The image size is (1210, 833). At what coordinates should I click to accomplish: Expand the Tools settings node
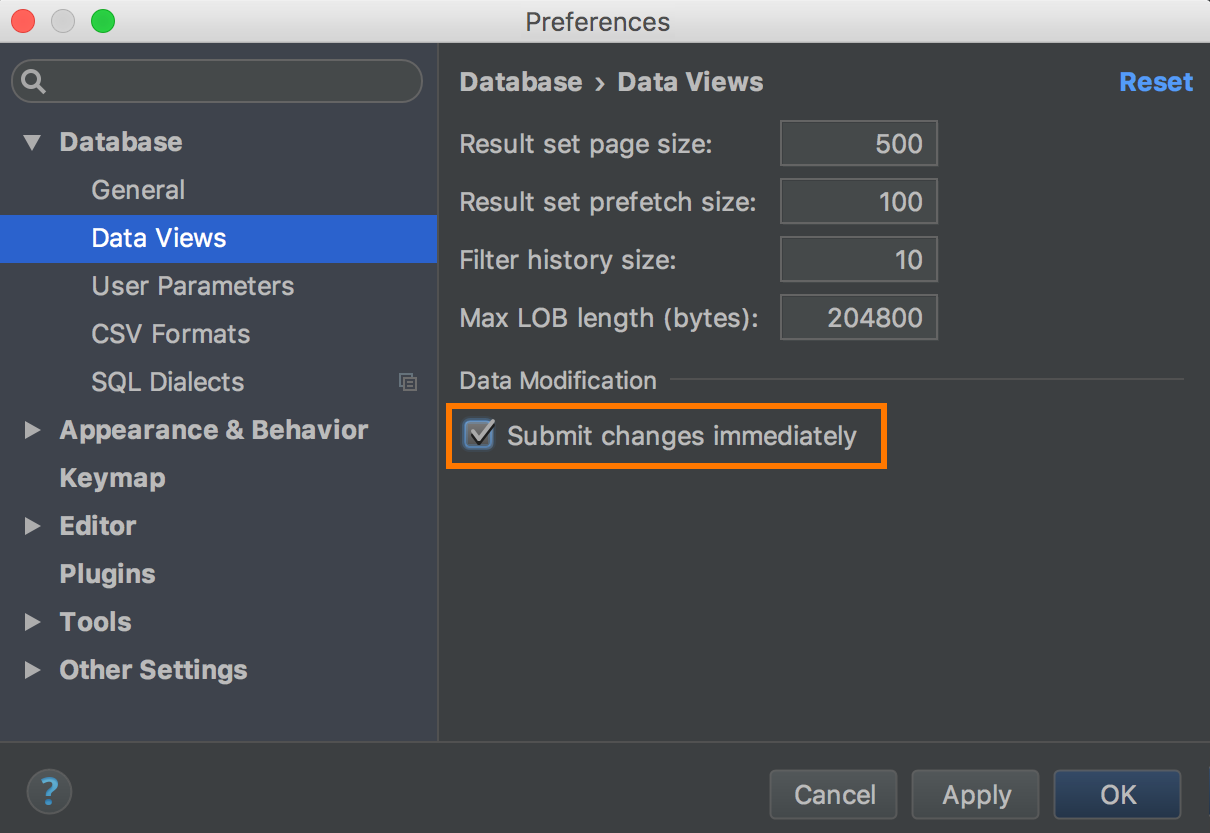(x=32, y=622)
